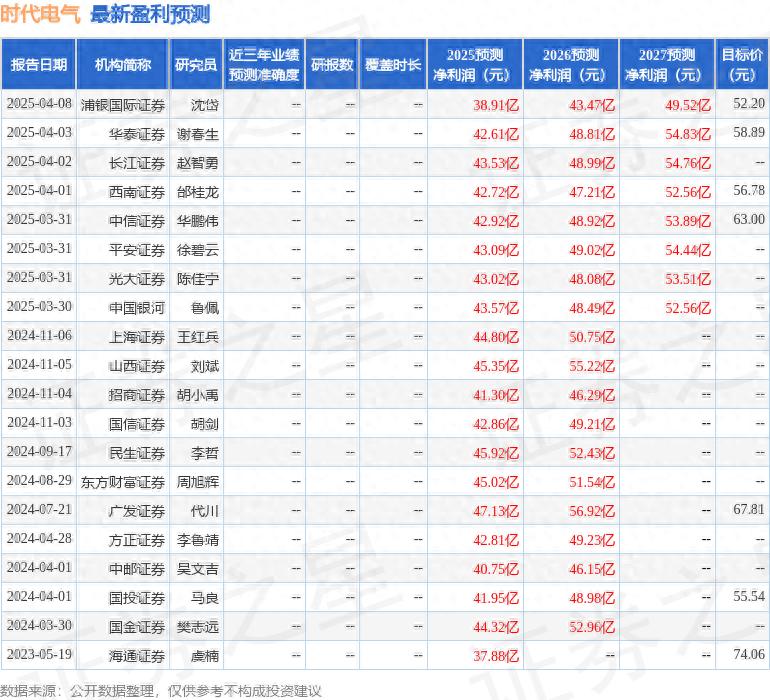Click the 2026预测净利润 column header
This screenshot has height=700, width=770.
click(571, 64)
